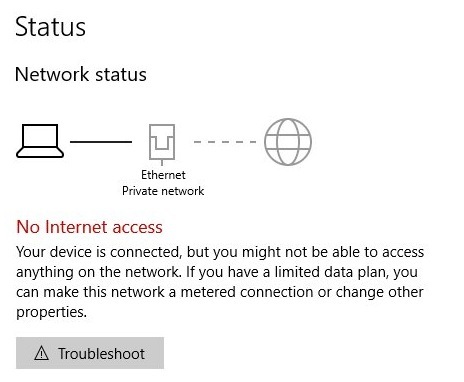Click the Ethernet adapter icon
The height and width of the screenshot is (382, 464).
tap(162, 142)
